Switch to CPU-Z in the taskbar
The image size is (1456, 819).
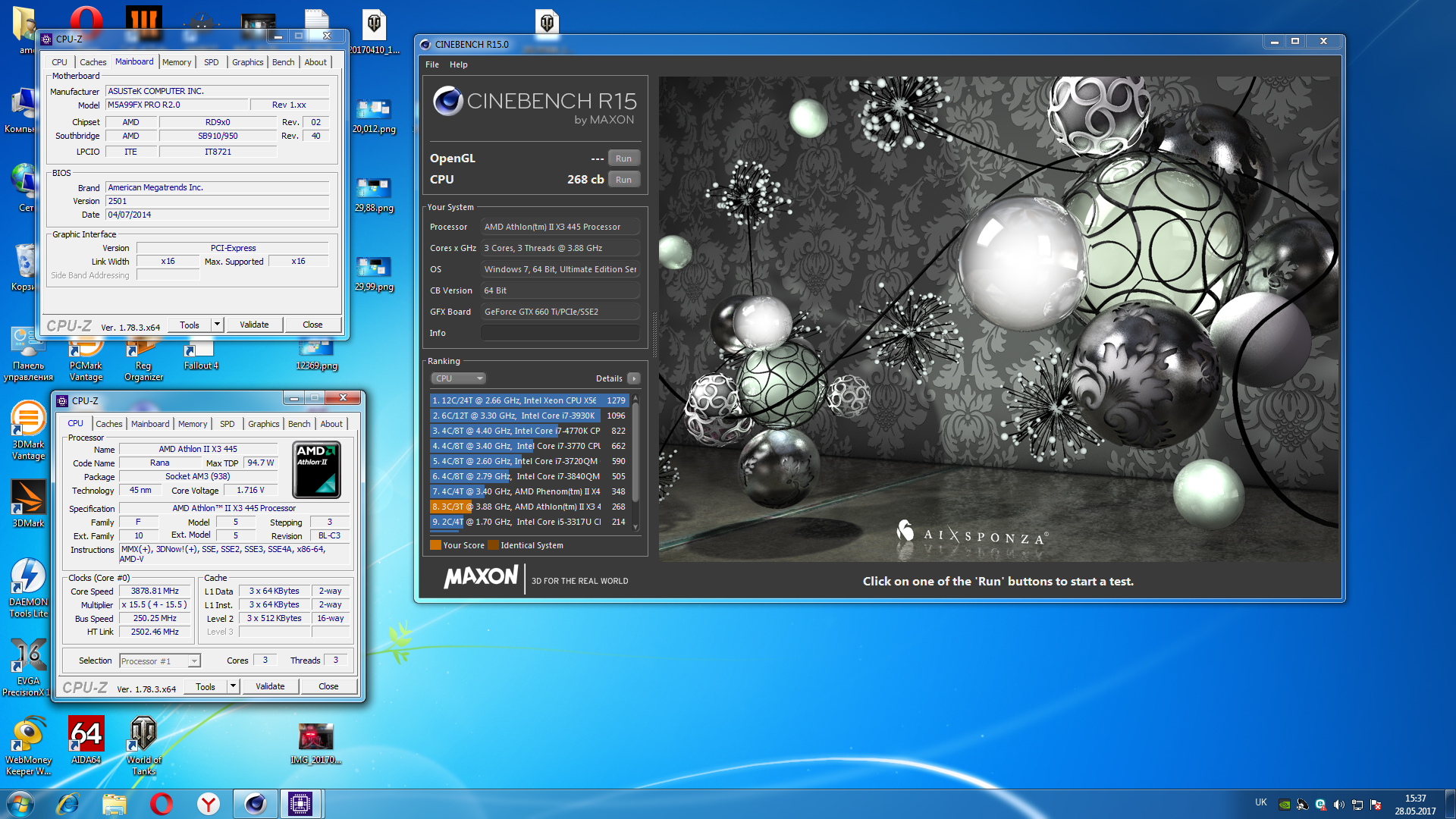click(301, 804)
